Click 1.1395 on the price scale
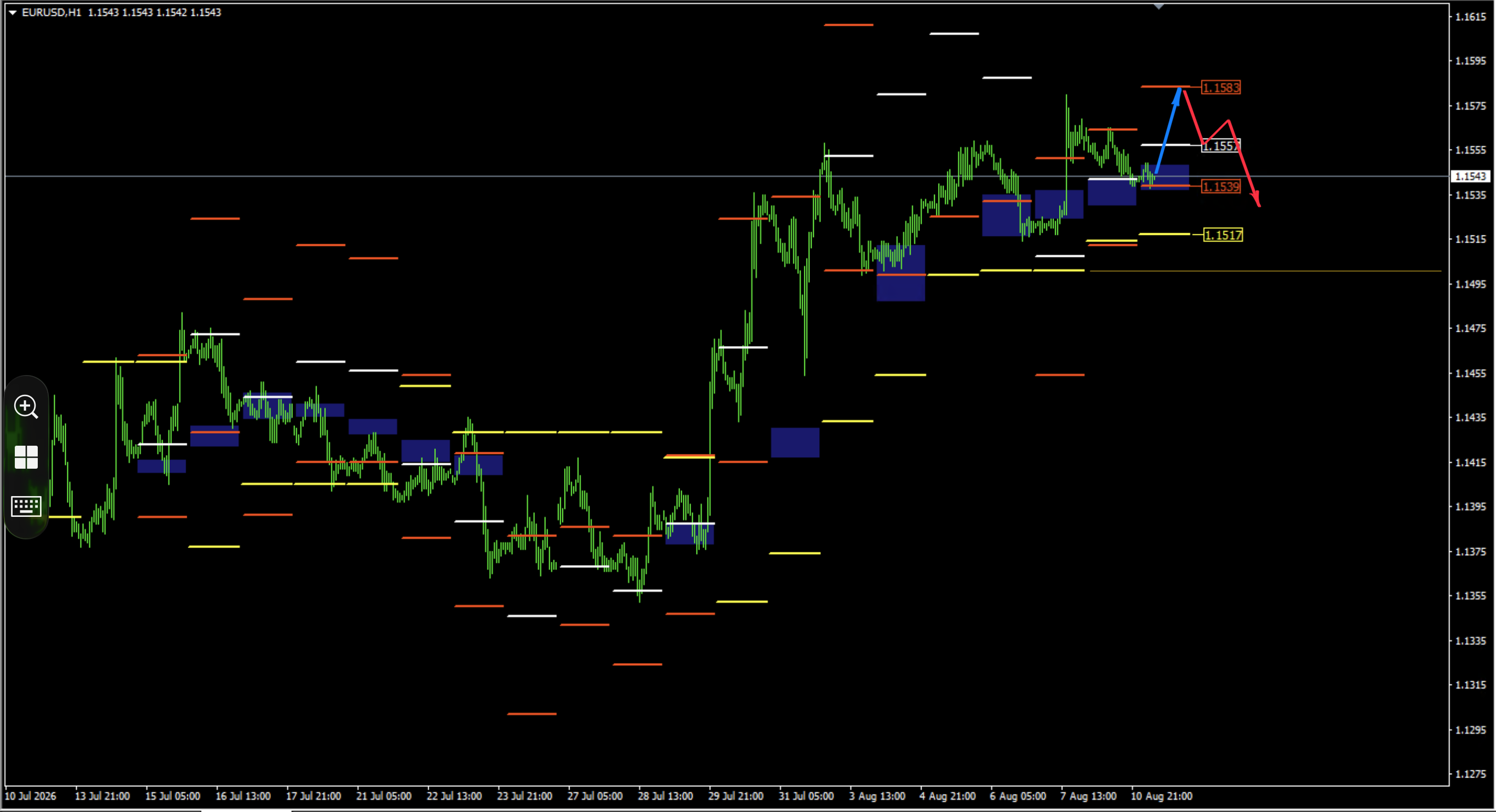1496x812 pixels. [x=1470, y=506]
